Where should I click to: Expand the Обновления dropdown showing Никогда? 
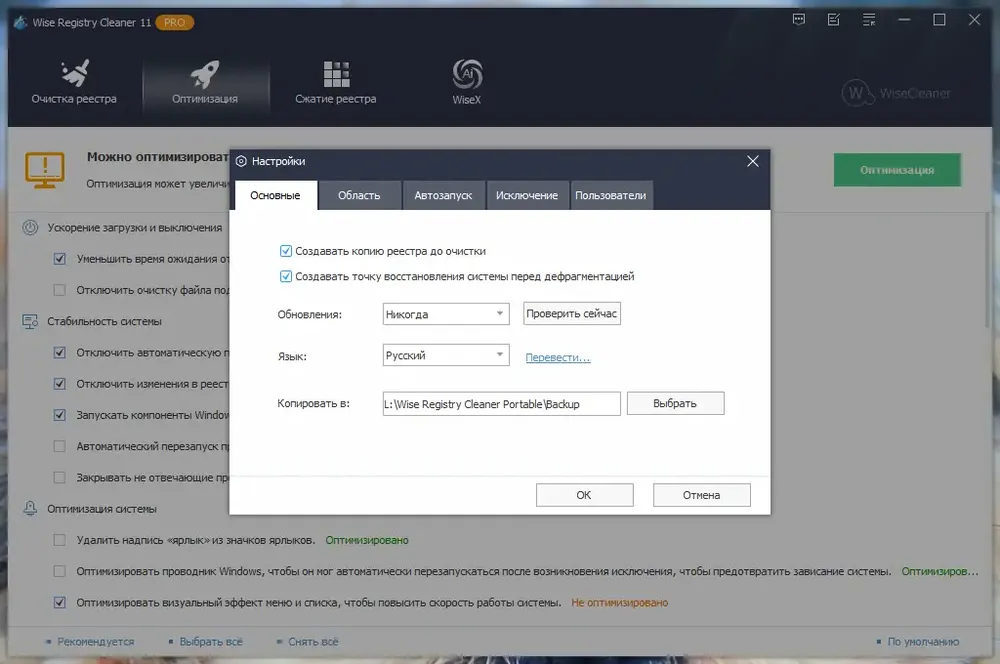click(x=446, y=314)
